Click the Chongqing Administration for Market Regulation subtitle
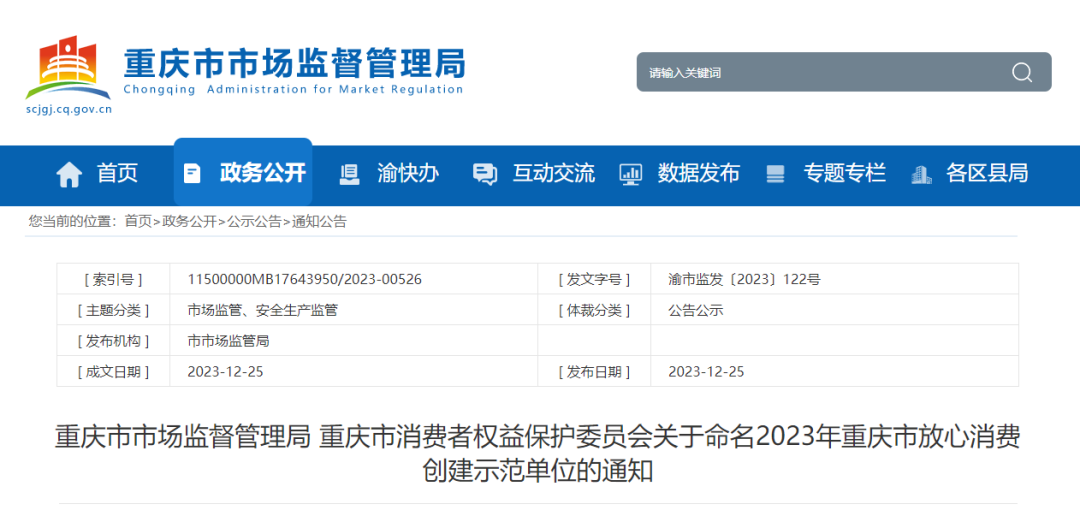Viewport: 1080px width, 528px height. [x=293, y=89]
